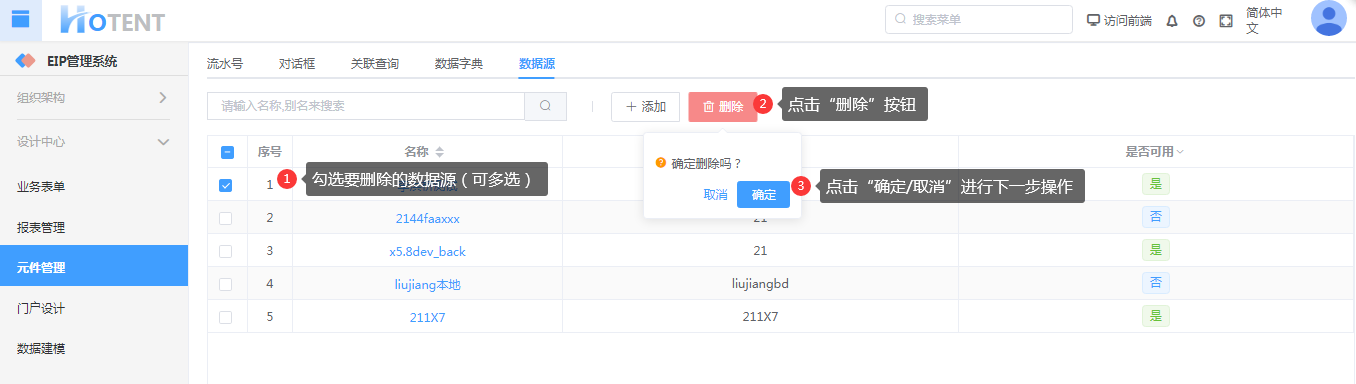Click the name column sort arrows
Screen dimensions: 1356x384
click(439, 152)
